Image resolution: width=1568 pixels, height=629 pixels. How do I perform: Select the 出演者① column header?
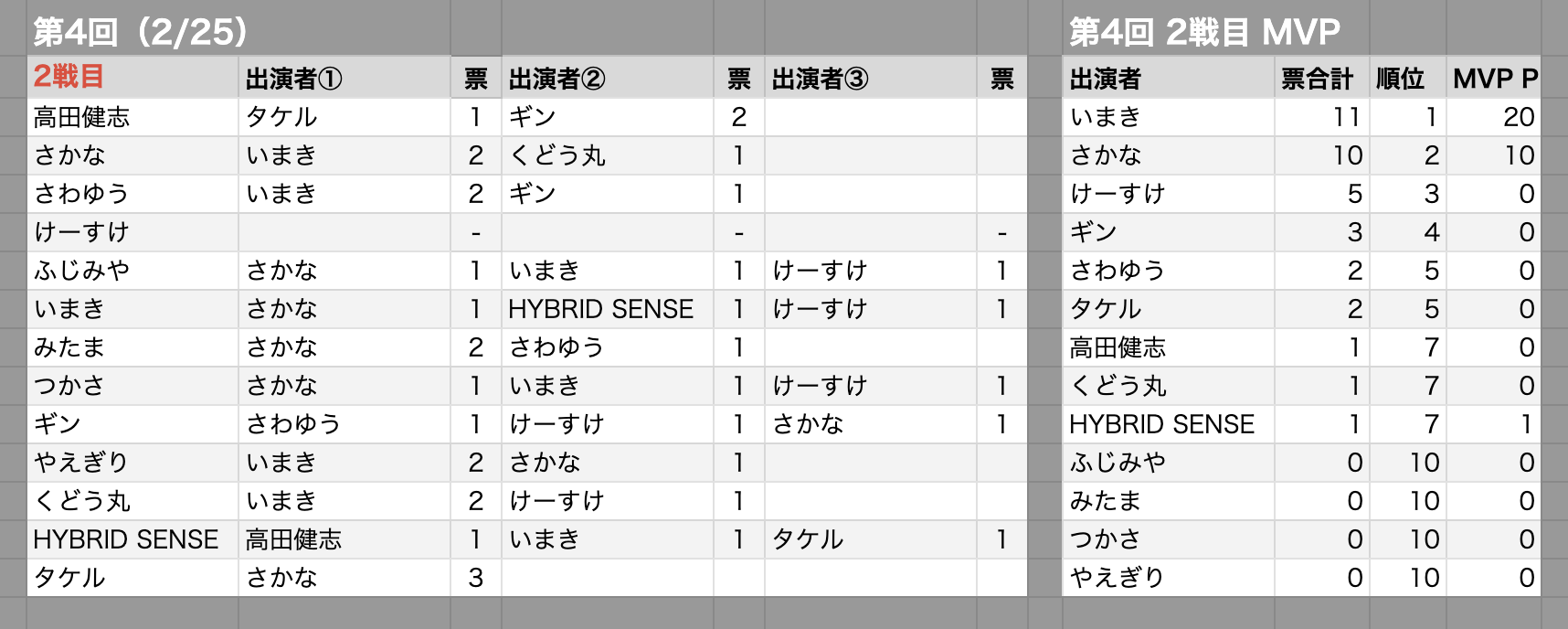pos(344,78)
